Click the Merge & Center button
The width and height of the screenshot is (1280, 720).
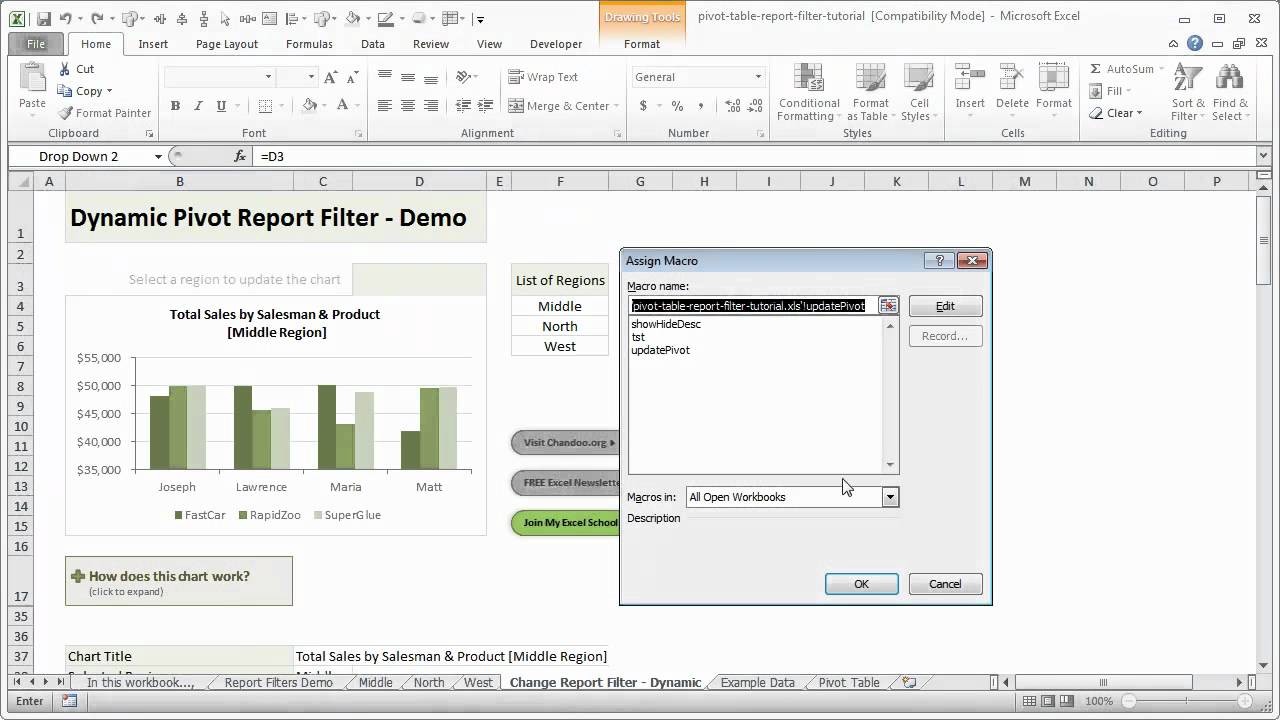coord(564,106)
